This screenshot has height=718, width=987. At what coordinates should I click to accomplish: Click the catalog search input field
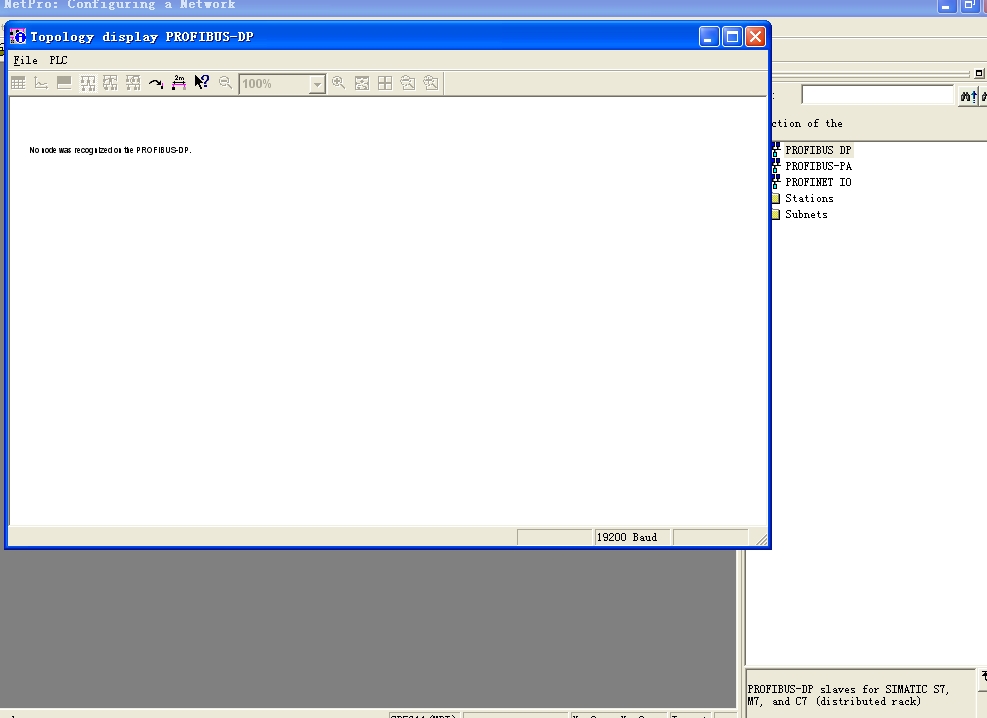(x=877, y=95)
